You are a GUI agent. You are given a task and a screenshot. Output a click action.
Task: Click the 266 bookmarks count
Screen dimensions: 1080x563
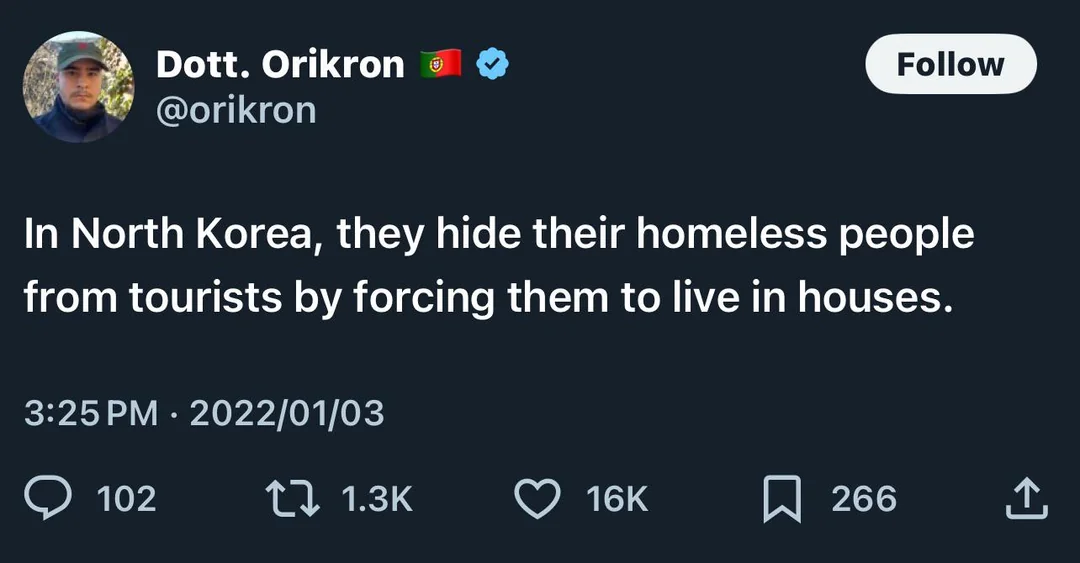pos(864,499)
